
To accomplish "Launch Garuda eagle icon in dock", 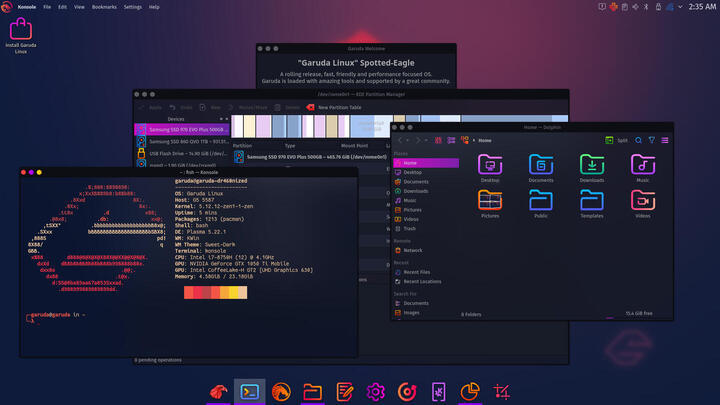I will 219,392.
